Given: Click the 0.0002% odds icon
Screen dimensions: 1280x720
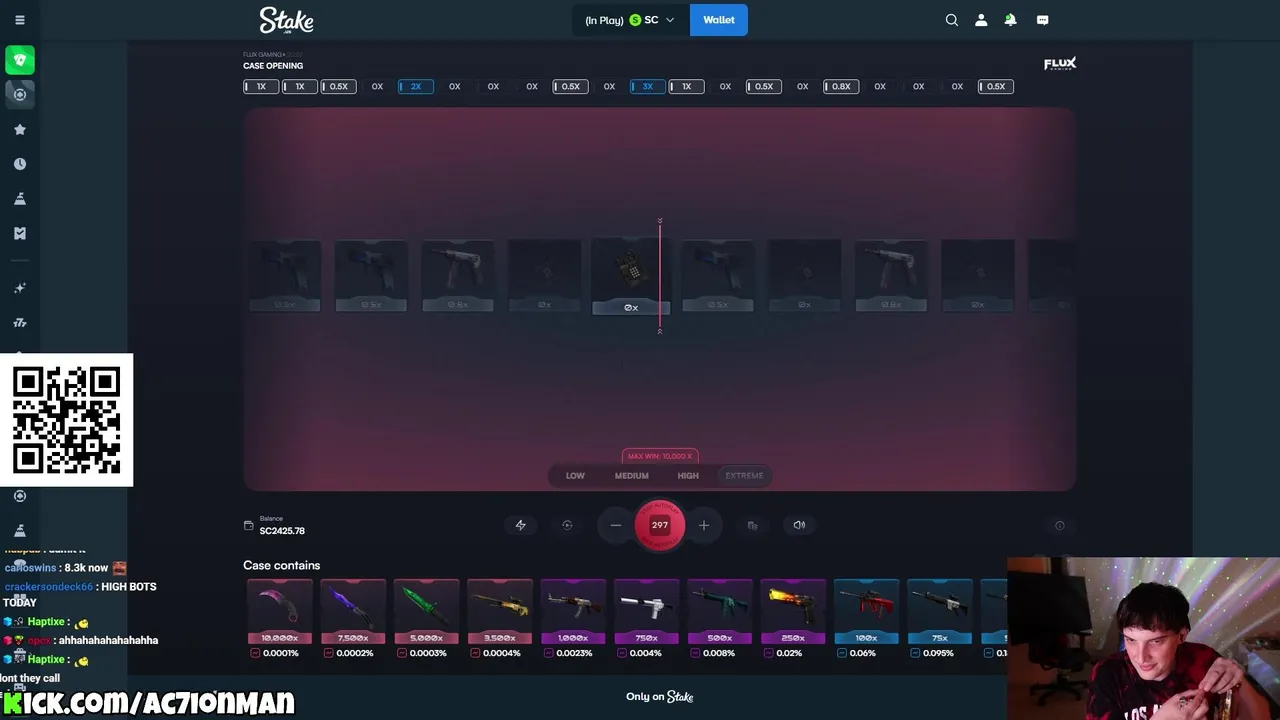Looking at the screenshot, I should coord(328,653).
